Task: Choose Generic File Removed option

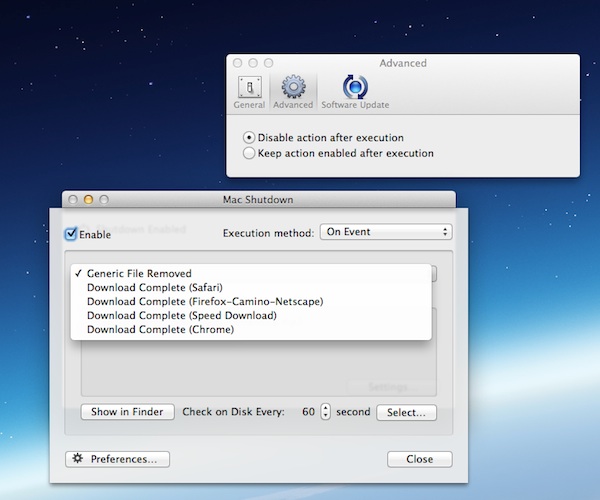Action: [139, 273]
